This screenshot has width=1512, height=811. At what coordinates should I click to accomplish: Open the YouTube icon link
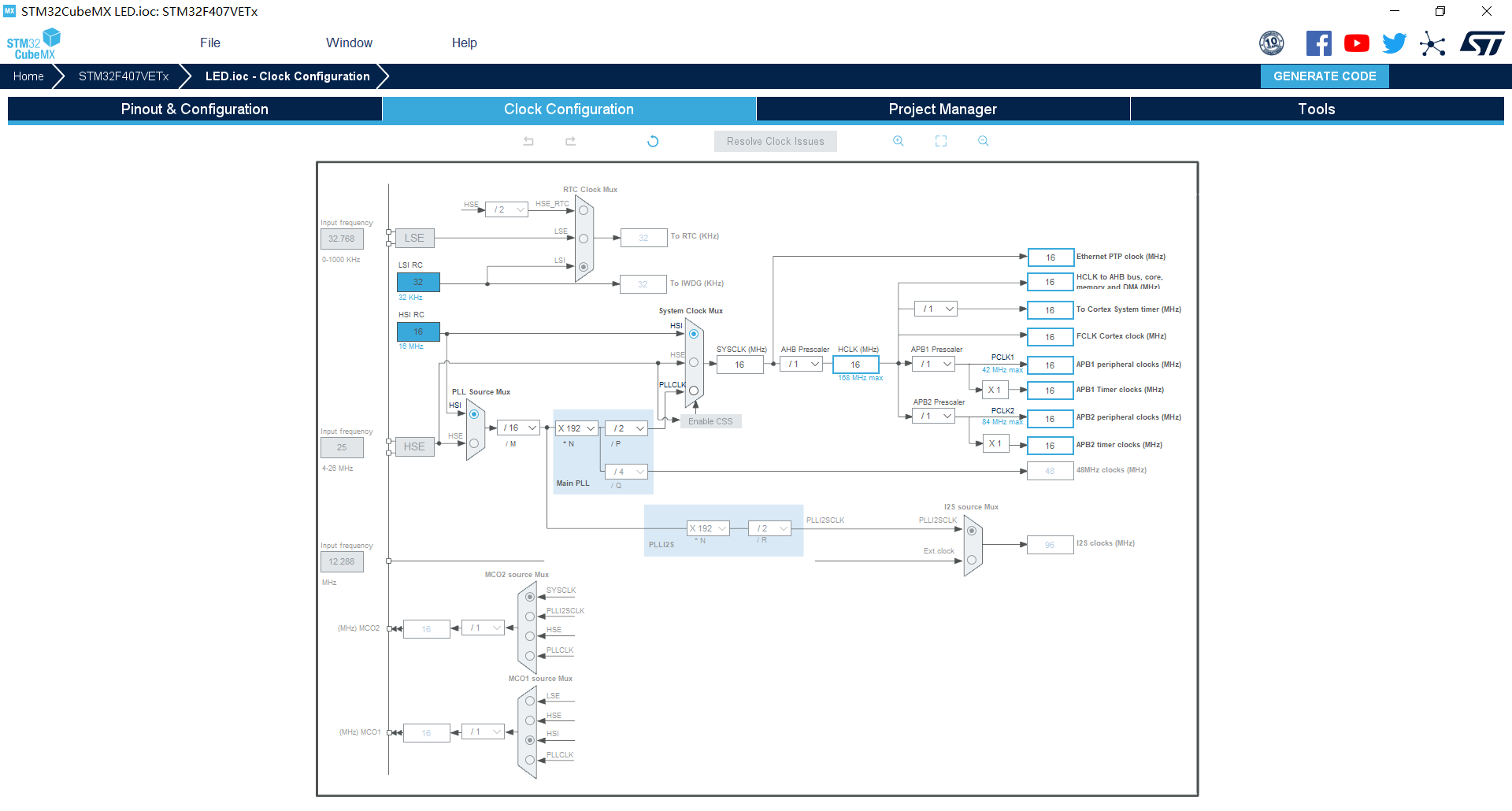(1356, 43)
